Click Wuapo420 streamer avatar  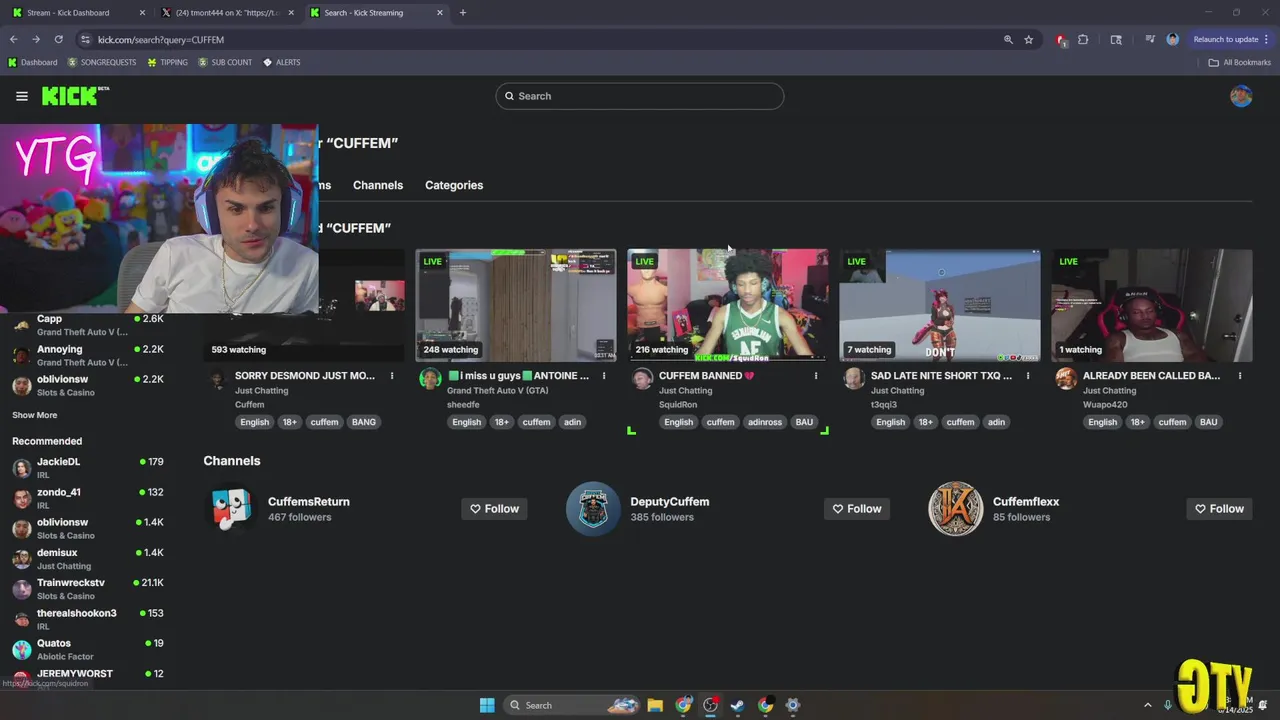pyautogui.click(x=1066, y=379)
